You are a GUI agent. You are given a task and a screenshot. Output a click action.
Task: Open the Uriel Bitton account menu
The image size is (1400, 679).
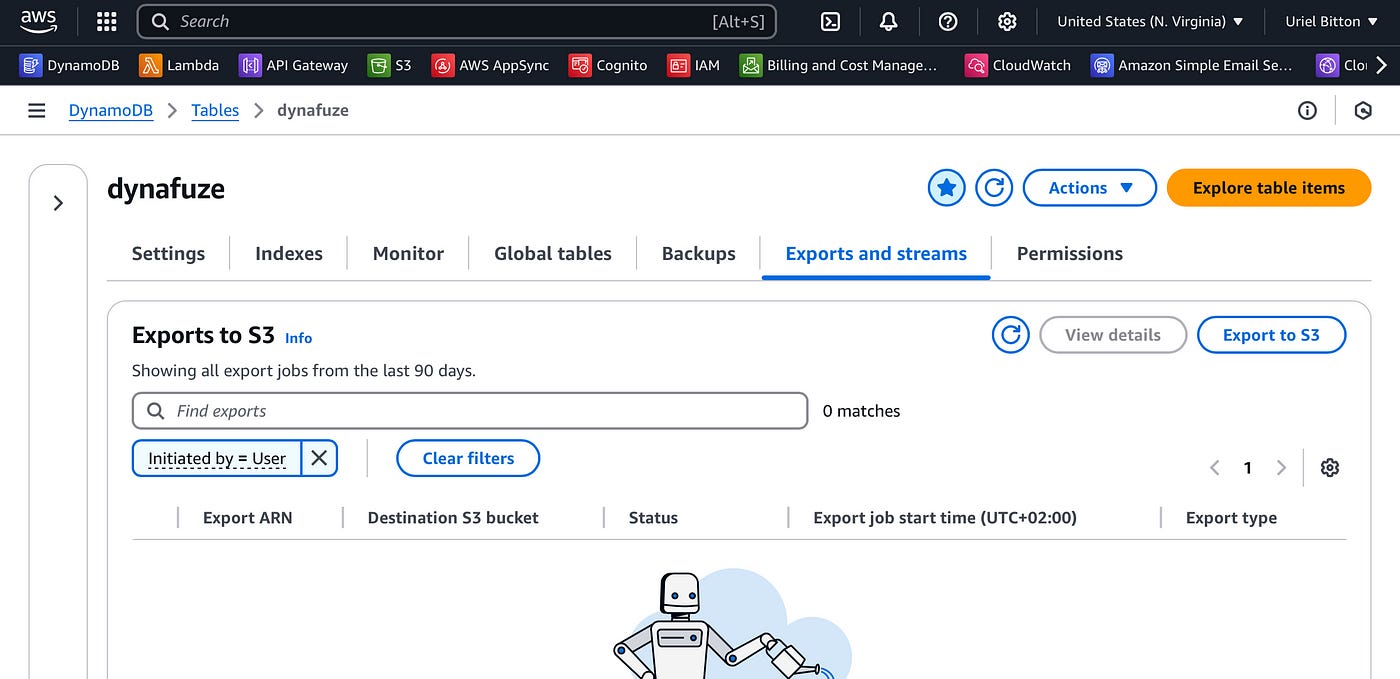(x=1332, y=21)
